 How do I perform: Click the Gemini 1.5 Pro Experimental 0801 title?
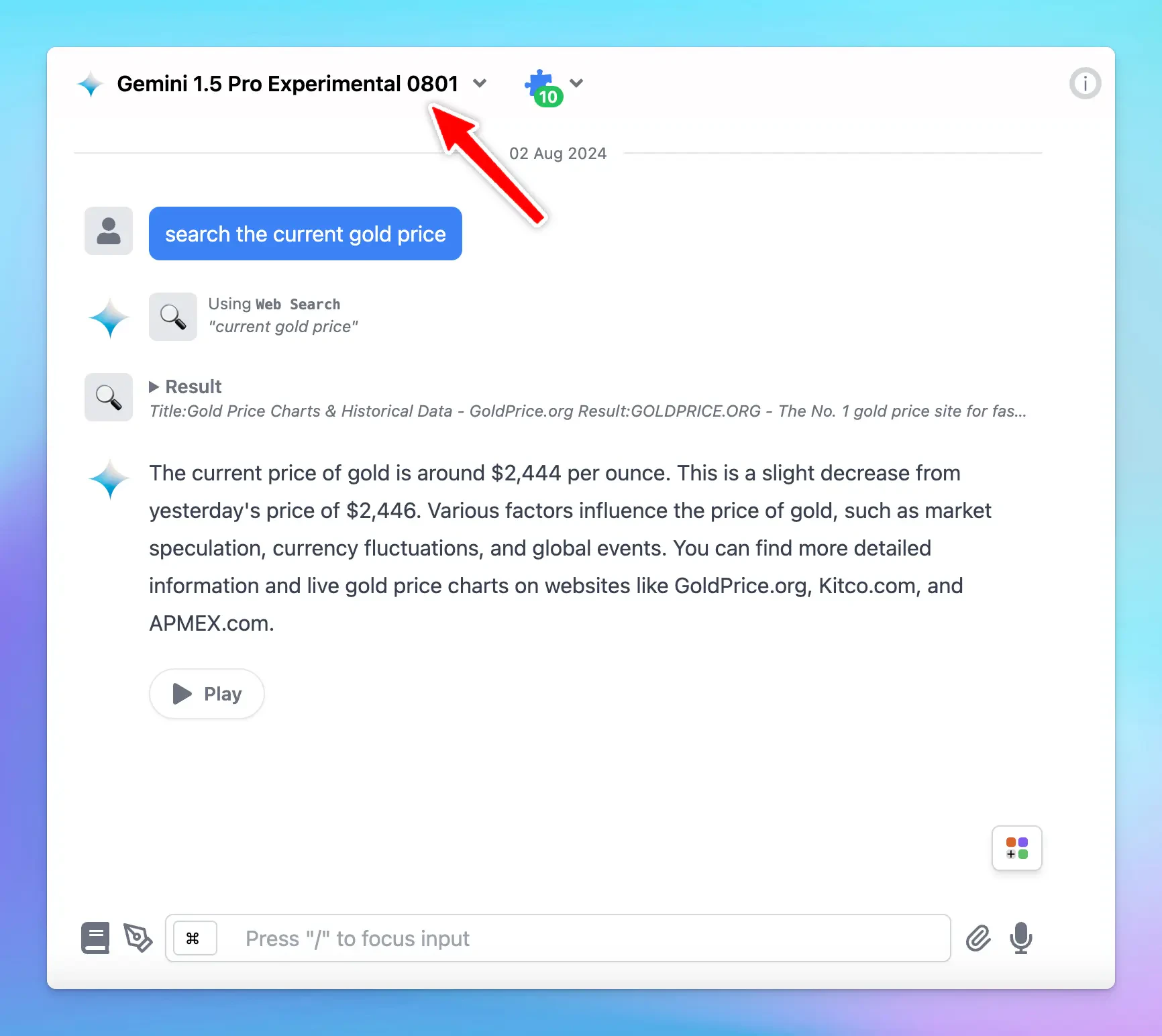(288, 84)
